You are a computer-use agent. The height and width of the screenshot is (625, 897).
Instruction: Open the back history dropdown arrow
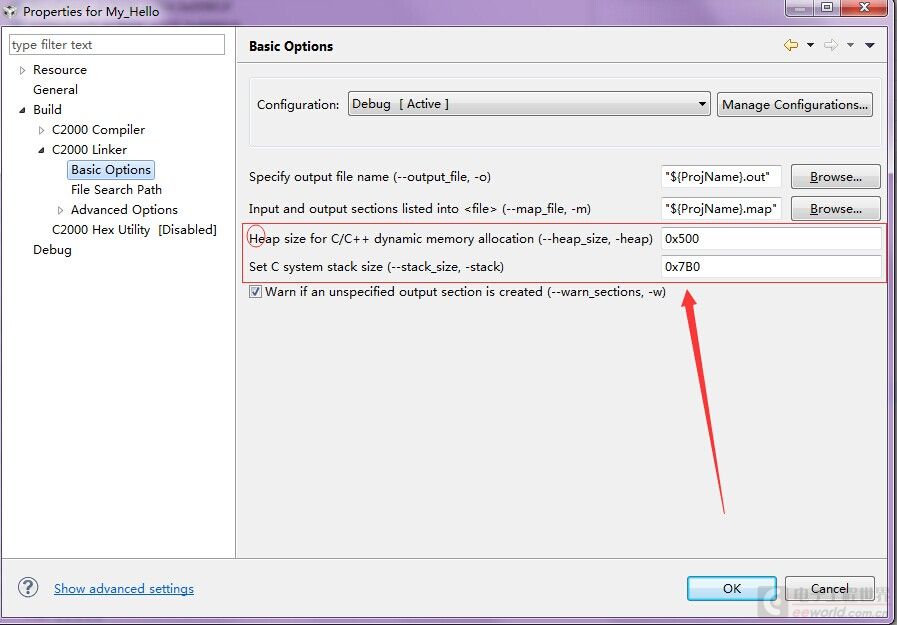click(x=811, y=45)
